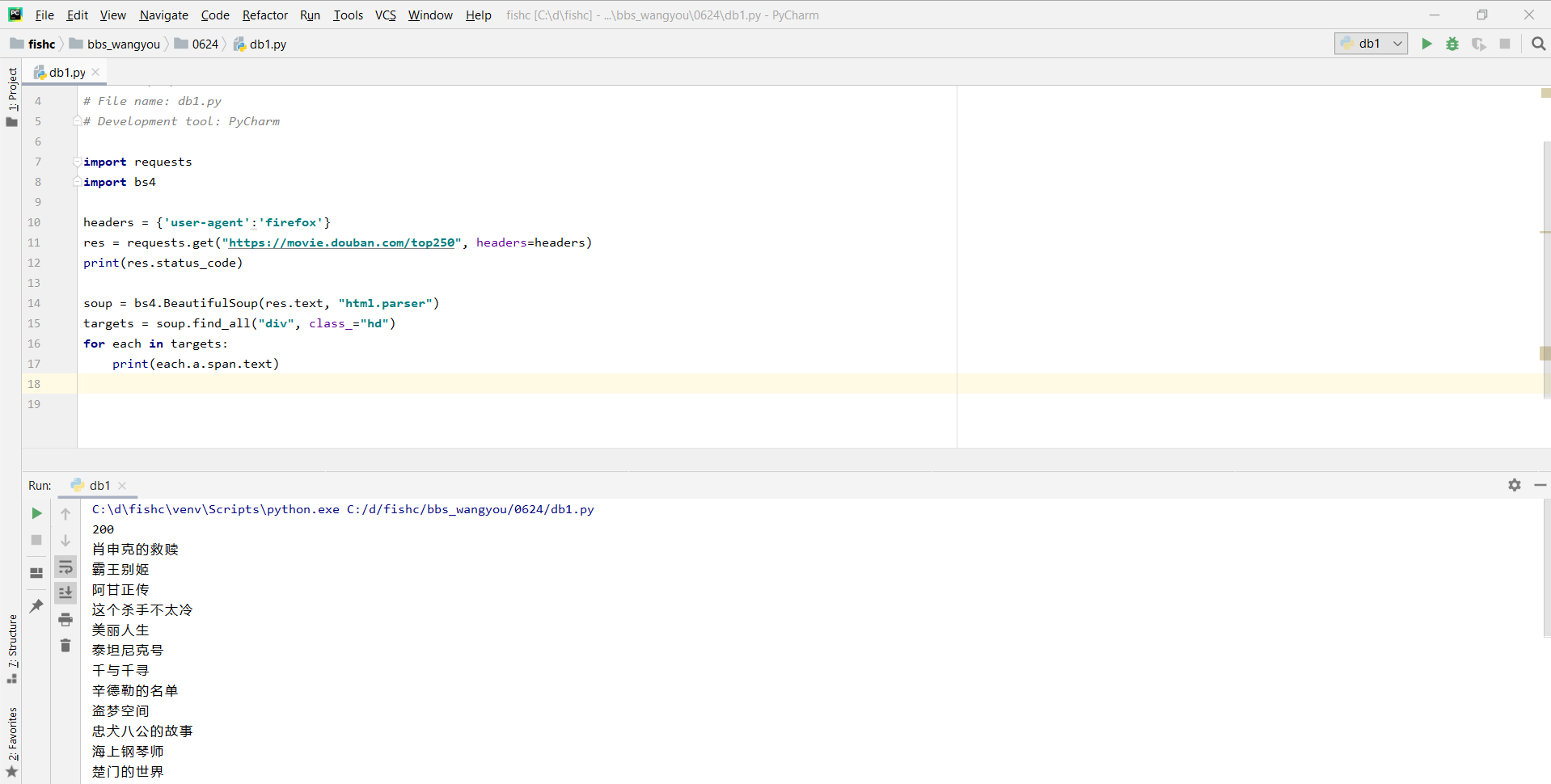Click 'print(res.status_code)' on line 12
The height and width of the screenshot is (784, 1551).
(163, 263)
